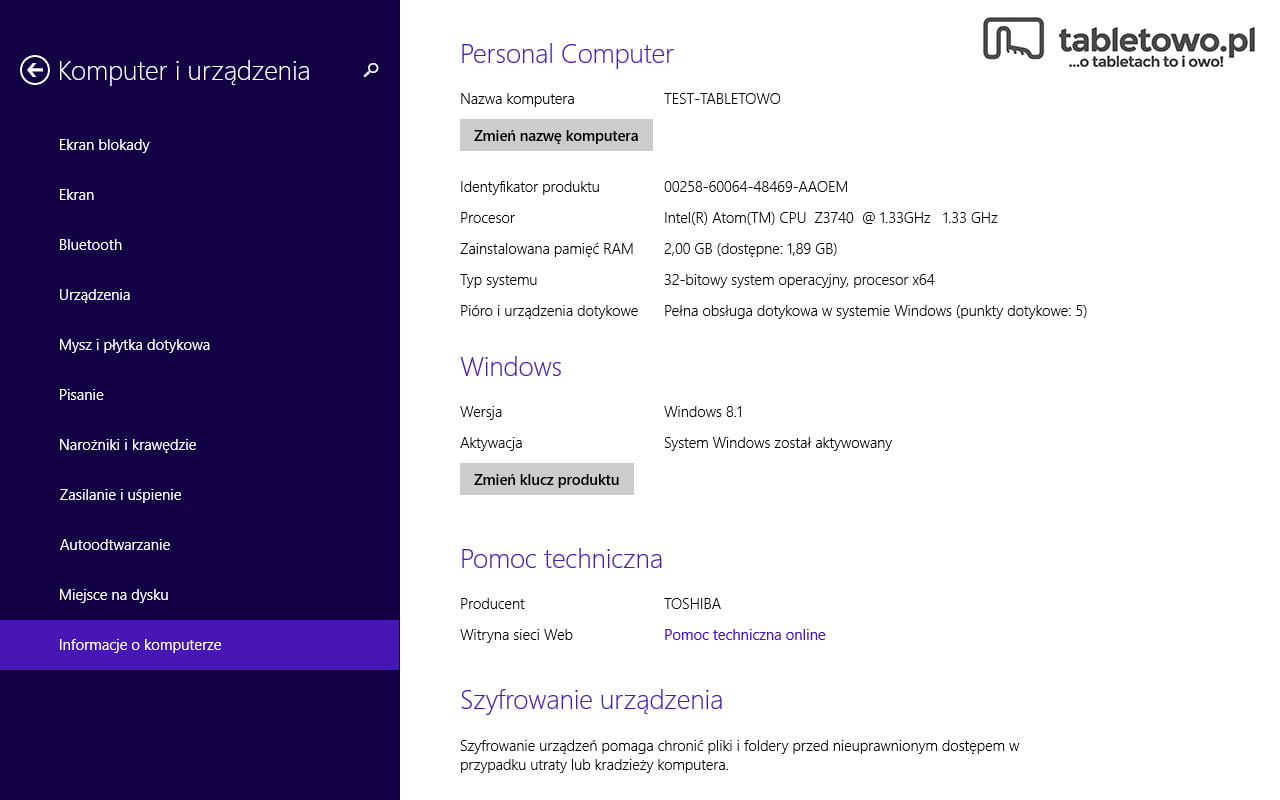
Task: Click 32-bitowy system operacyjny text
Action: (x=799, y=280)
